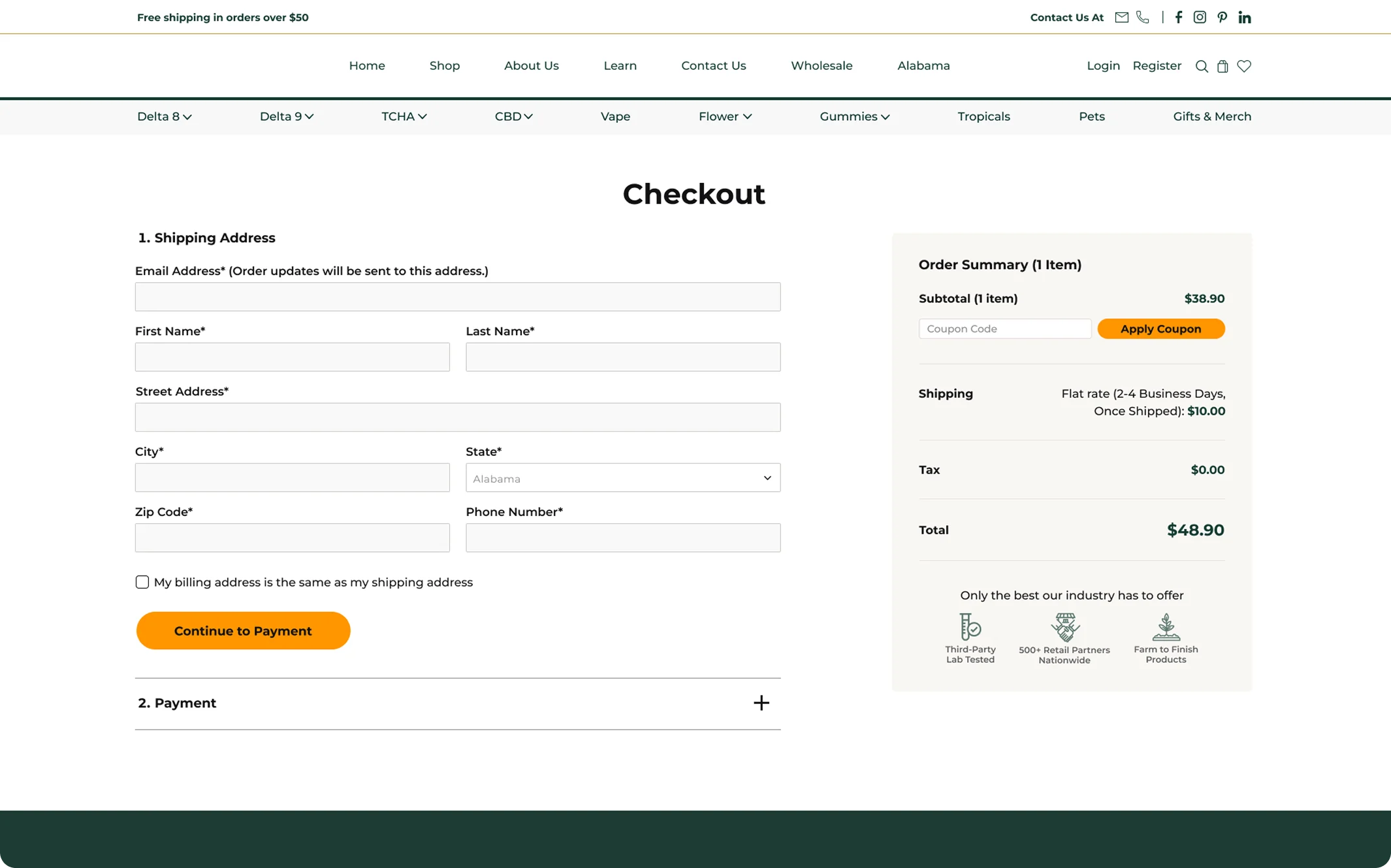Open the LinkedIn icon

(x=1245, y=18)
